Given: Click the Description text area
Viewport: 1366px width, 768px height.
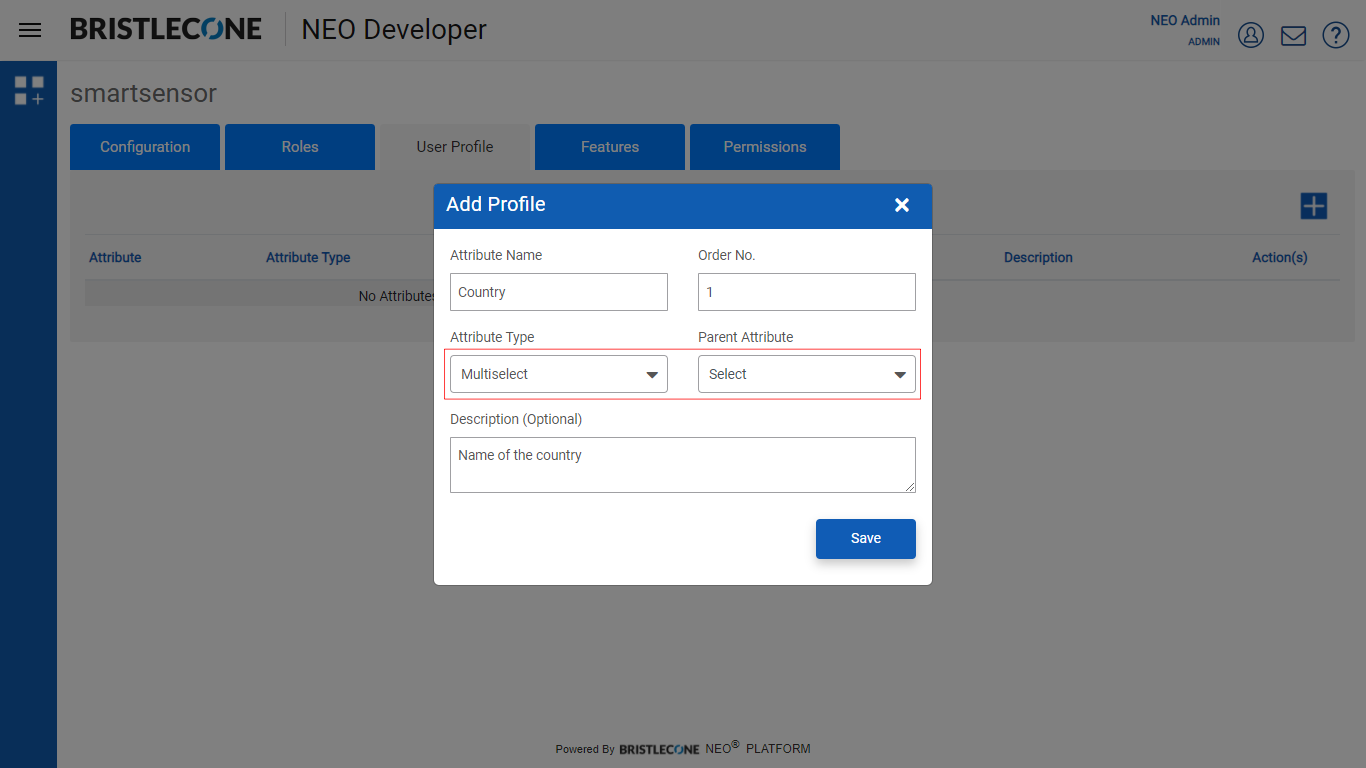Looking at the screenshot, I should [683, 465].
